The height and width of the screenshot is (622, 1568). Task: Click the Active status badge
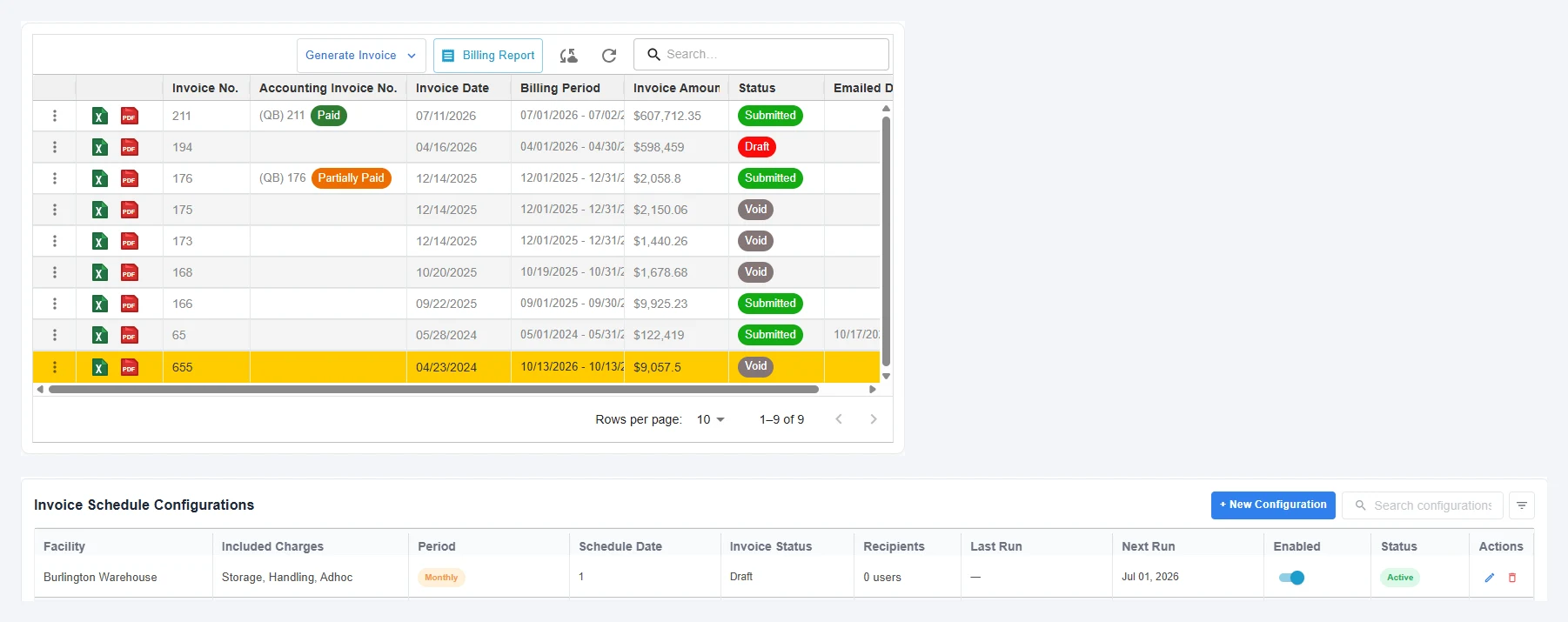1400,578
